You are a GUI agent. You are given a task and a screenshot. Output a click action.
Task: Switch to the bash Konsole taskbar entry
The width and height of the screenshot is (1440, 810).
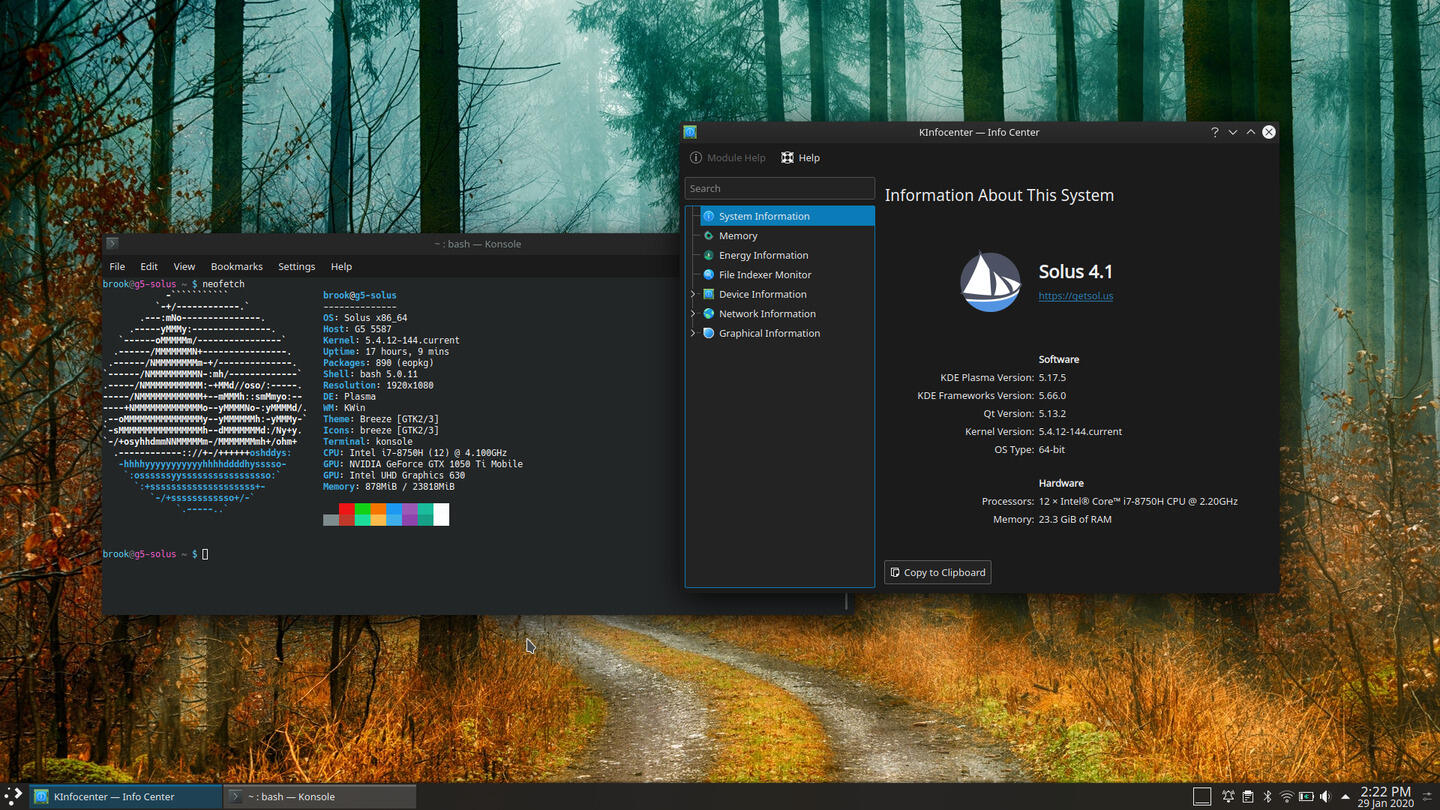(319, 797)
